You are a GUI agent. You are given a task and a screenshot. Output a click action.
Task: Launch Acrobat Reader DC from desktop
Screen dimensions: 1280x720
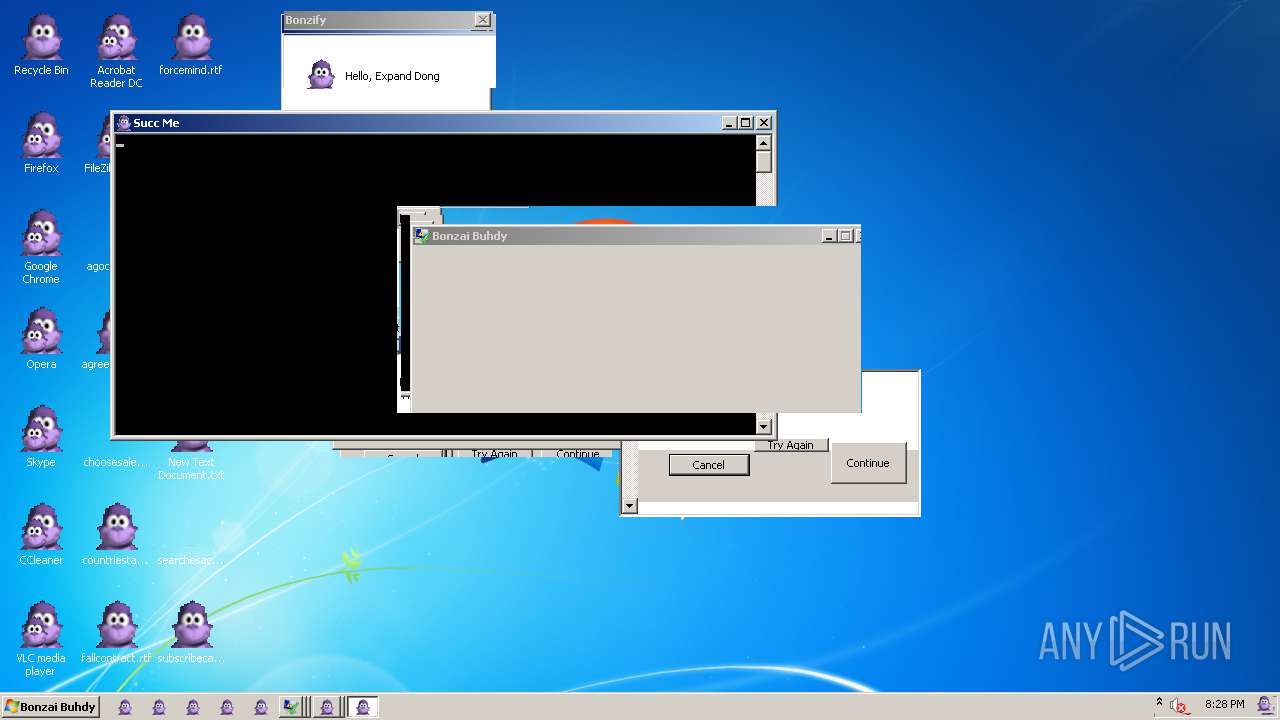tap(116, 51)
